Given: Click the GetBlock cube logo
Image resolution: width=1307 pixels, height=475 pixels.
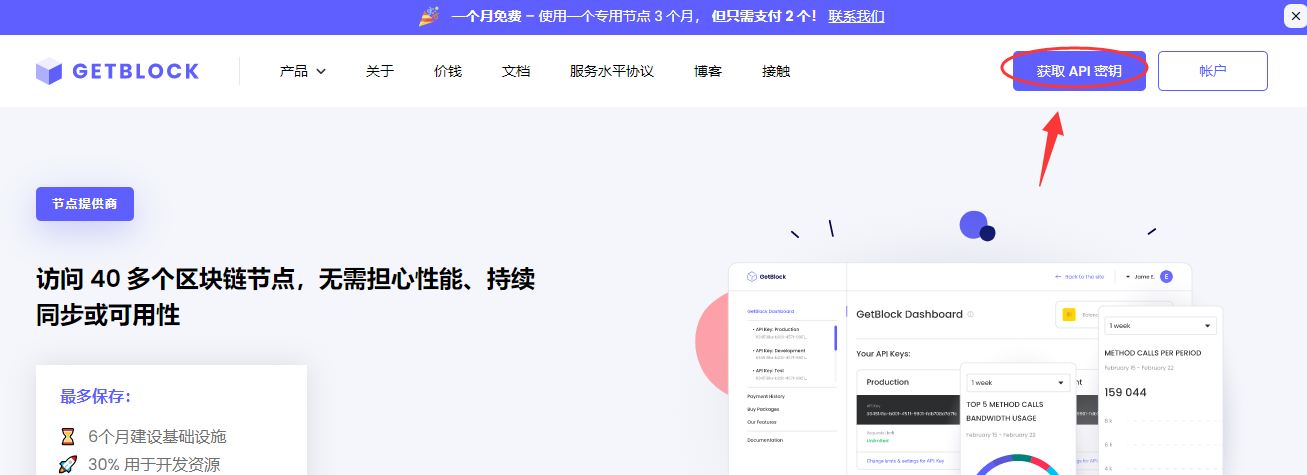Looking at the screenshot, I should (49, 71).
